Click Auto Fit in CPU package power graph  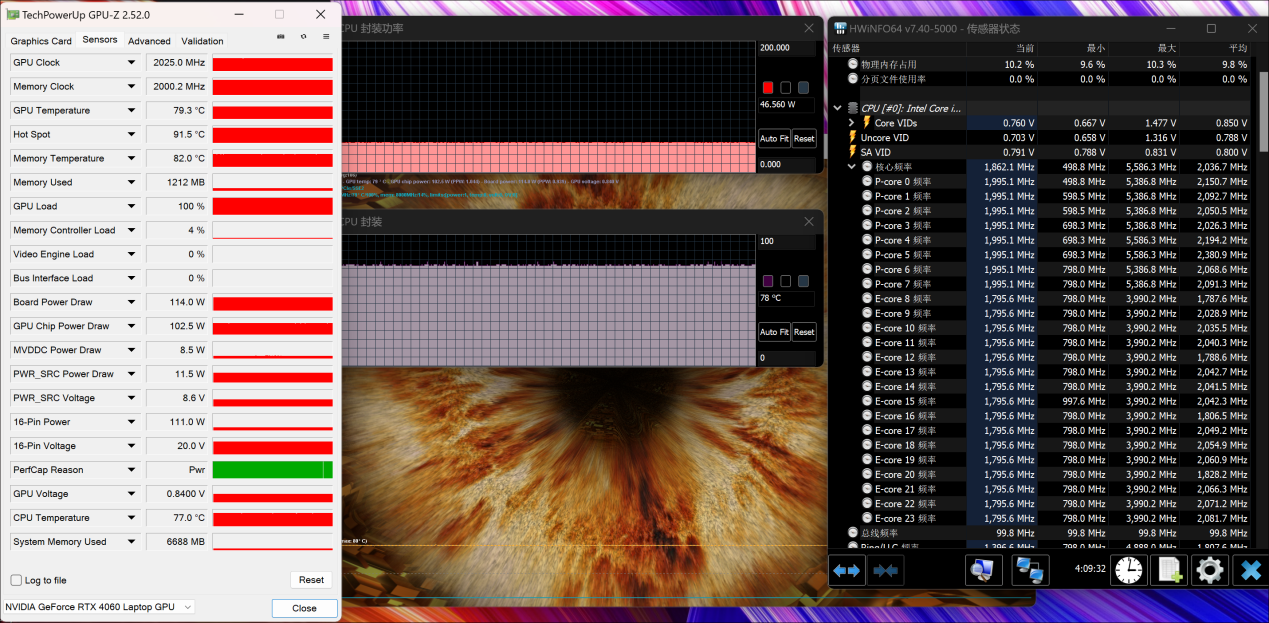(774, 139)
